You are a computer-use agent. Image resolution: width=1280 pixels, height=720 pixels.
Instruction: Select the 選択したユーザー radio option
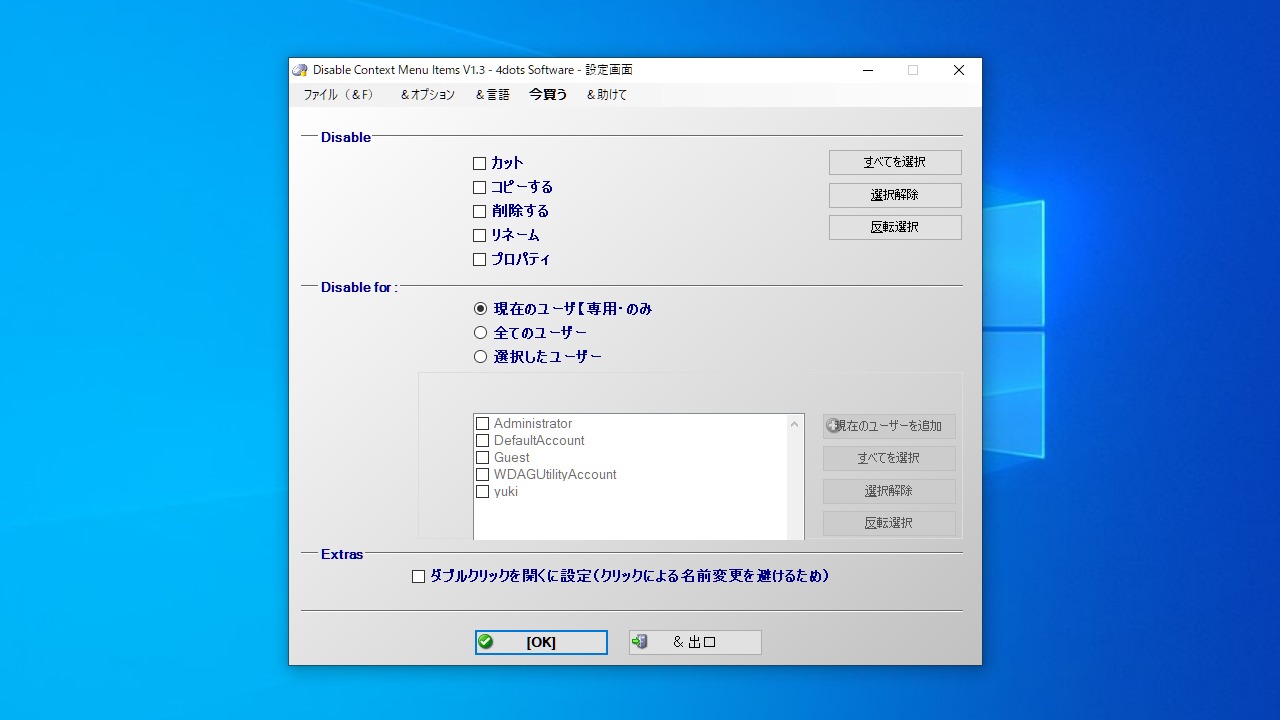(481, 357)
